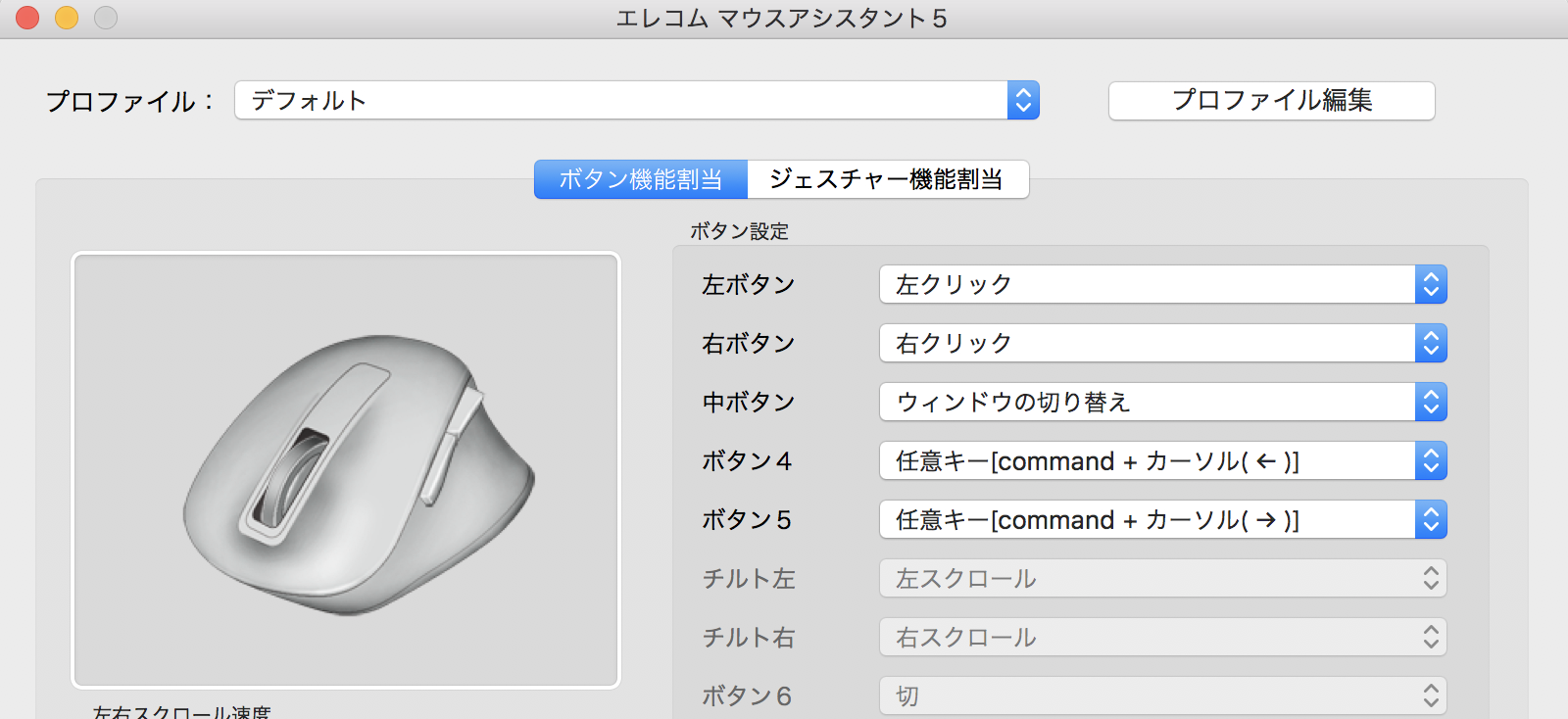This screenshot has width=1568, height=719.
Task: Click the ボタン6 label
Action: click(x=747, y=695)
